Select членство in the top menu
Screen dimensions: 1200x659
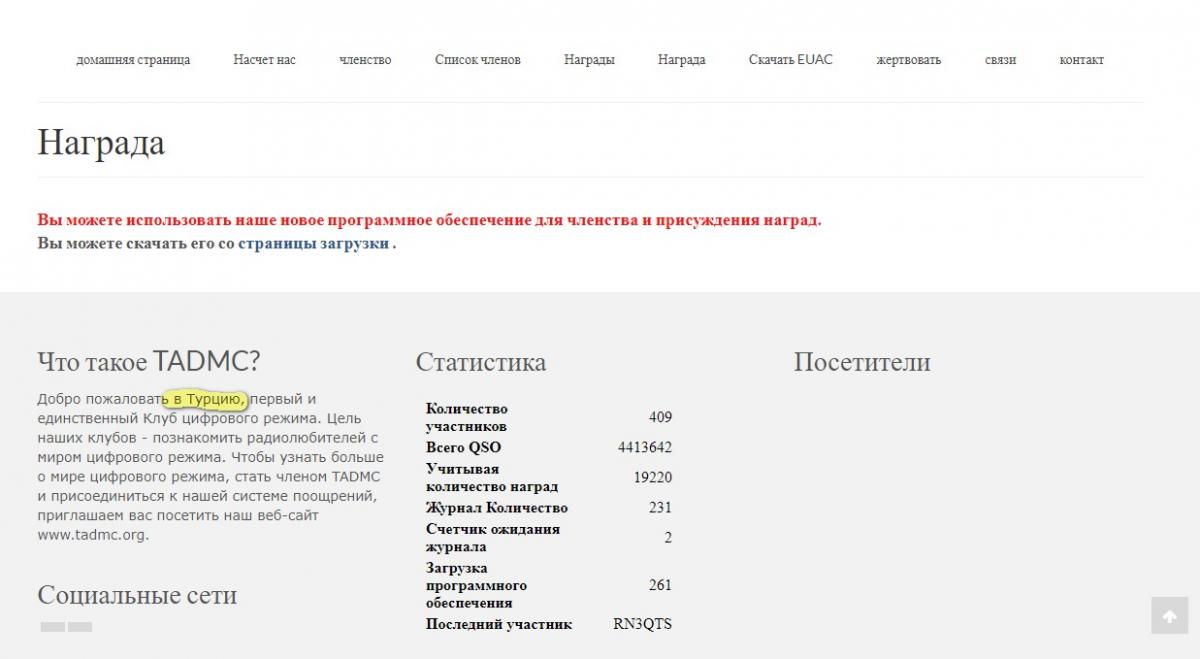(x=365, y=60)
